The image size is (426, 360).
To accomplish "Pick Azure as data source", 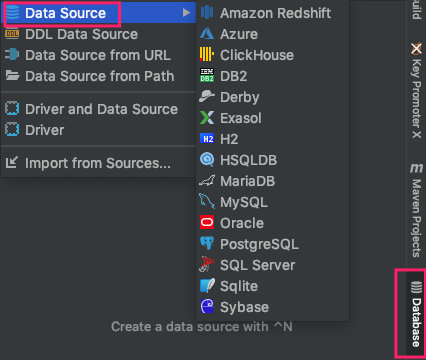I will (x=273, y=34).
